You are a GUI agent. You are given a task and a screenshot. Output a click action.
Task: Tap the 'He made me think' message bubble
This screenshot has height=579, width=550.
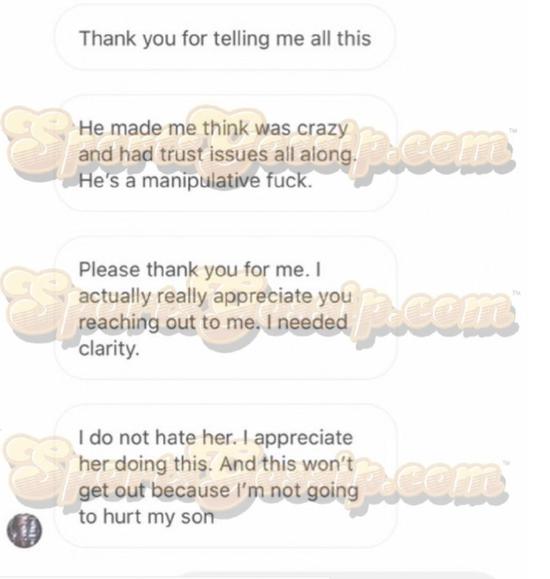pos(226,154)
